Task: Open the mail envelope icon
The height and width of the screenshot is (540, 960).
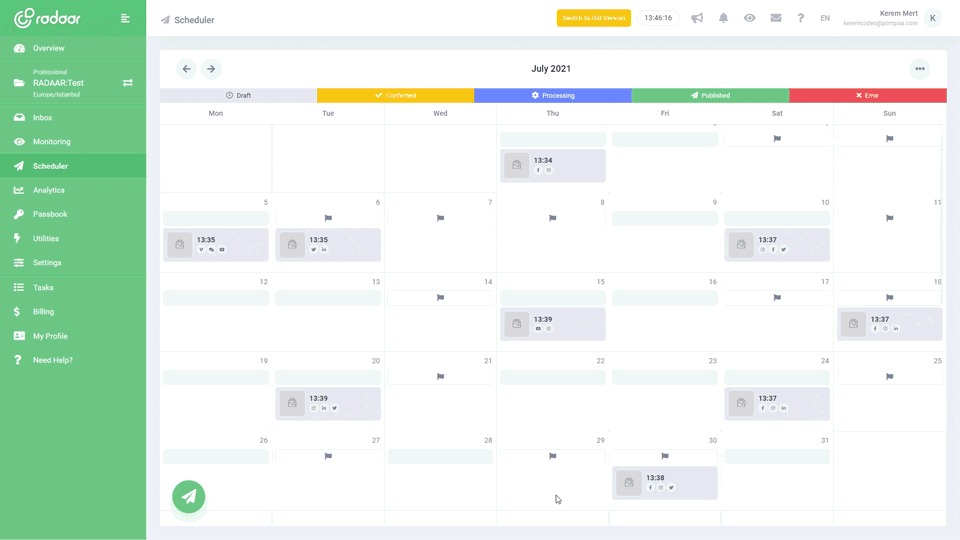Action: [x=775, y=18]
